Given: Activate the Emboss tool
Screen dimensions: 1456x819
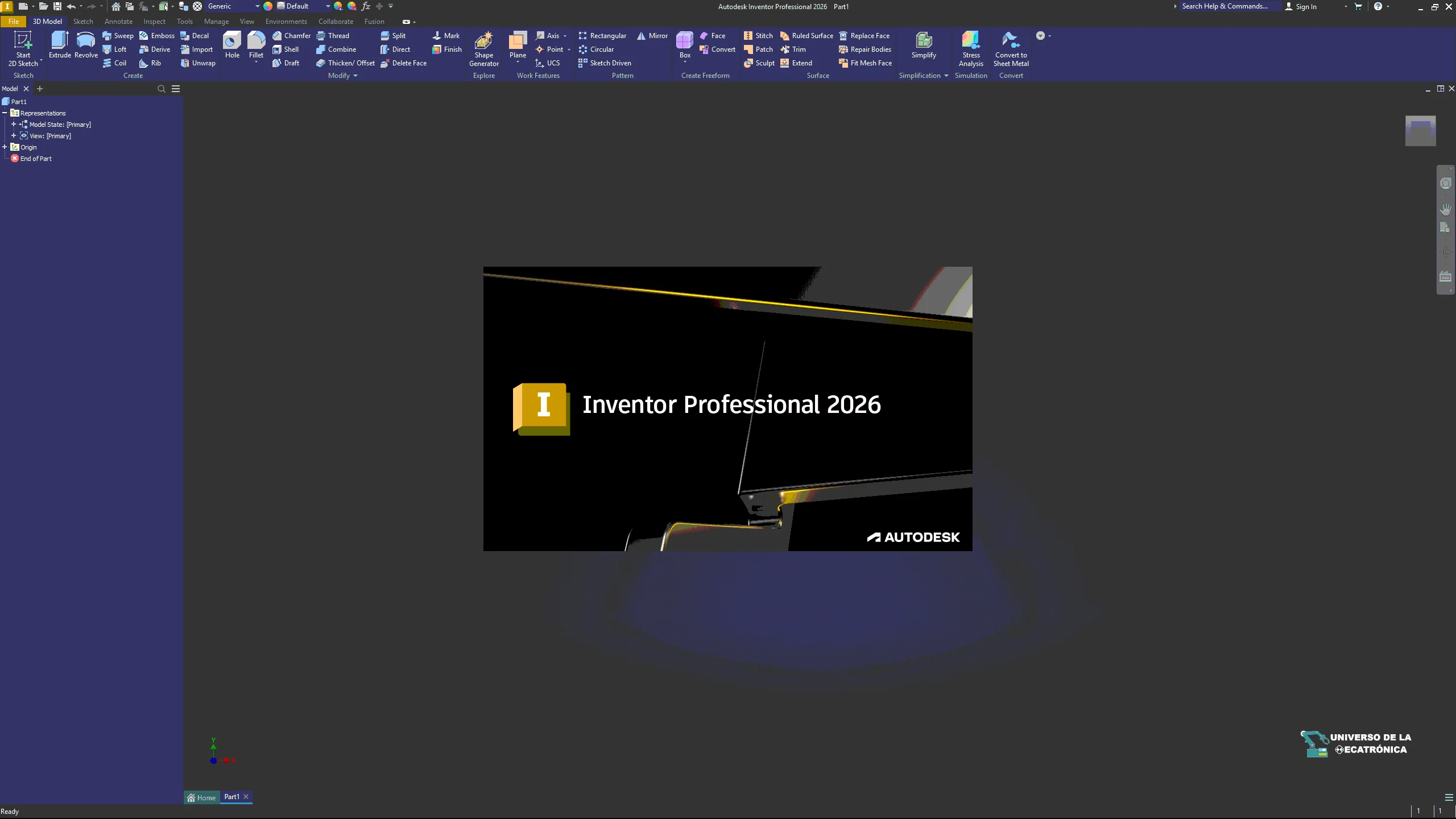Looking at the screenshot, I should [x=157, y=36].
